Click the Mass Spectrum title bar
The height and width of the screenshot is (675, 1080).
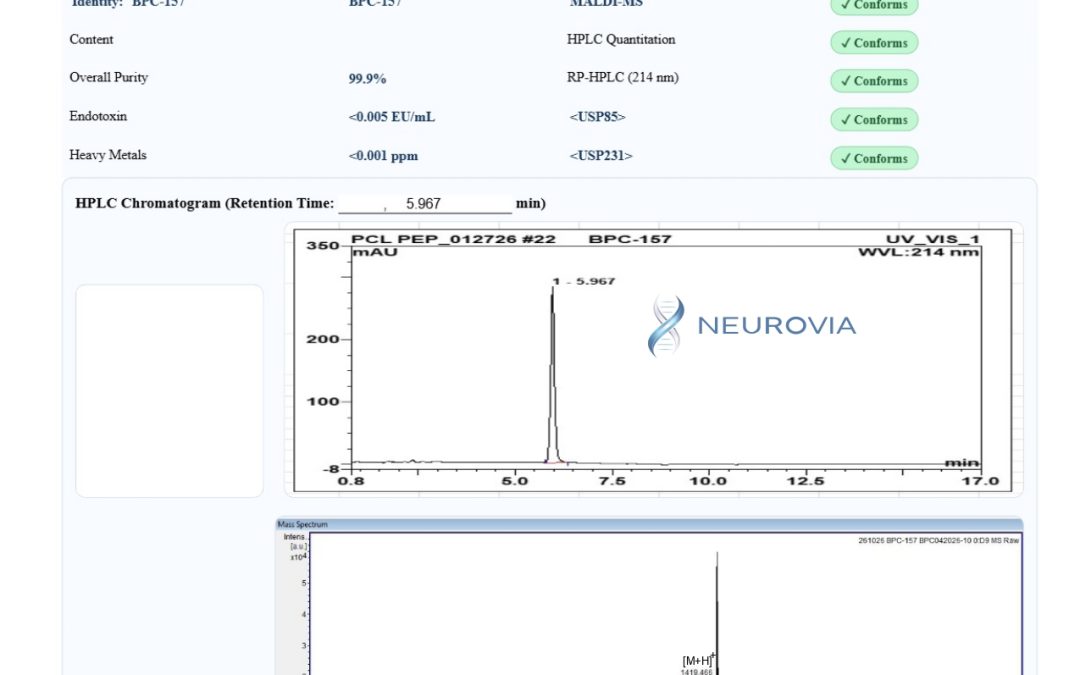point(649,524)
